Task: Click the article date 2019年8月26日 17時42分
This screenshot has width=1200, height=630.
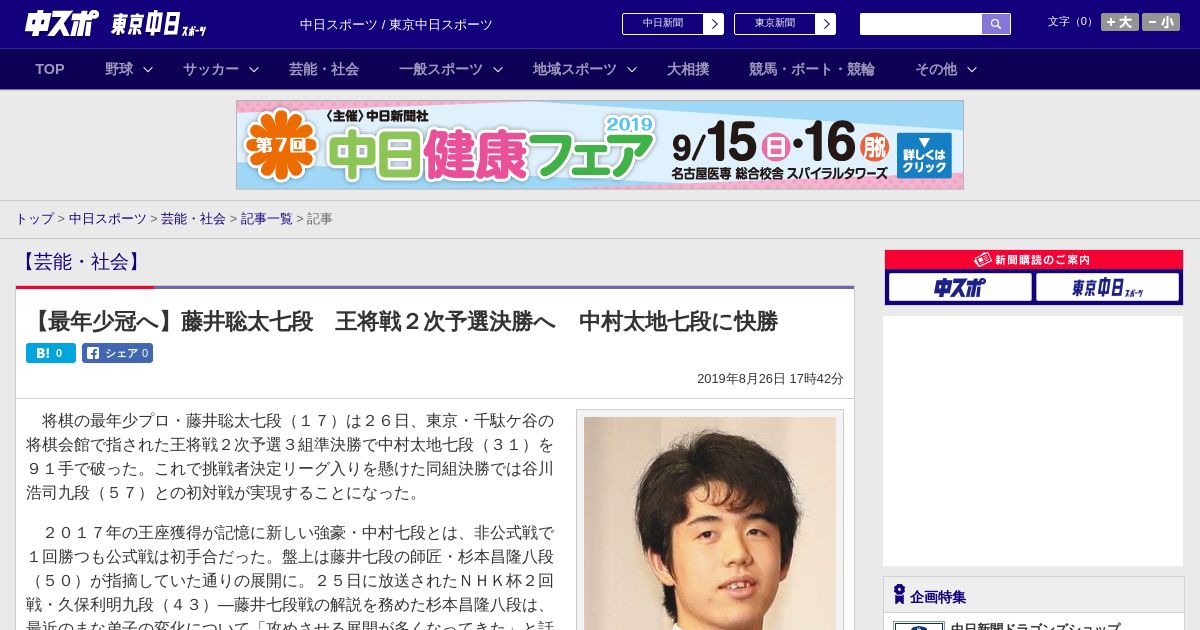Action: 770,379
